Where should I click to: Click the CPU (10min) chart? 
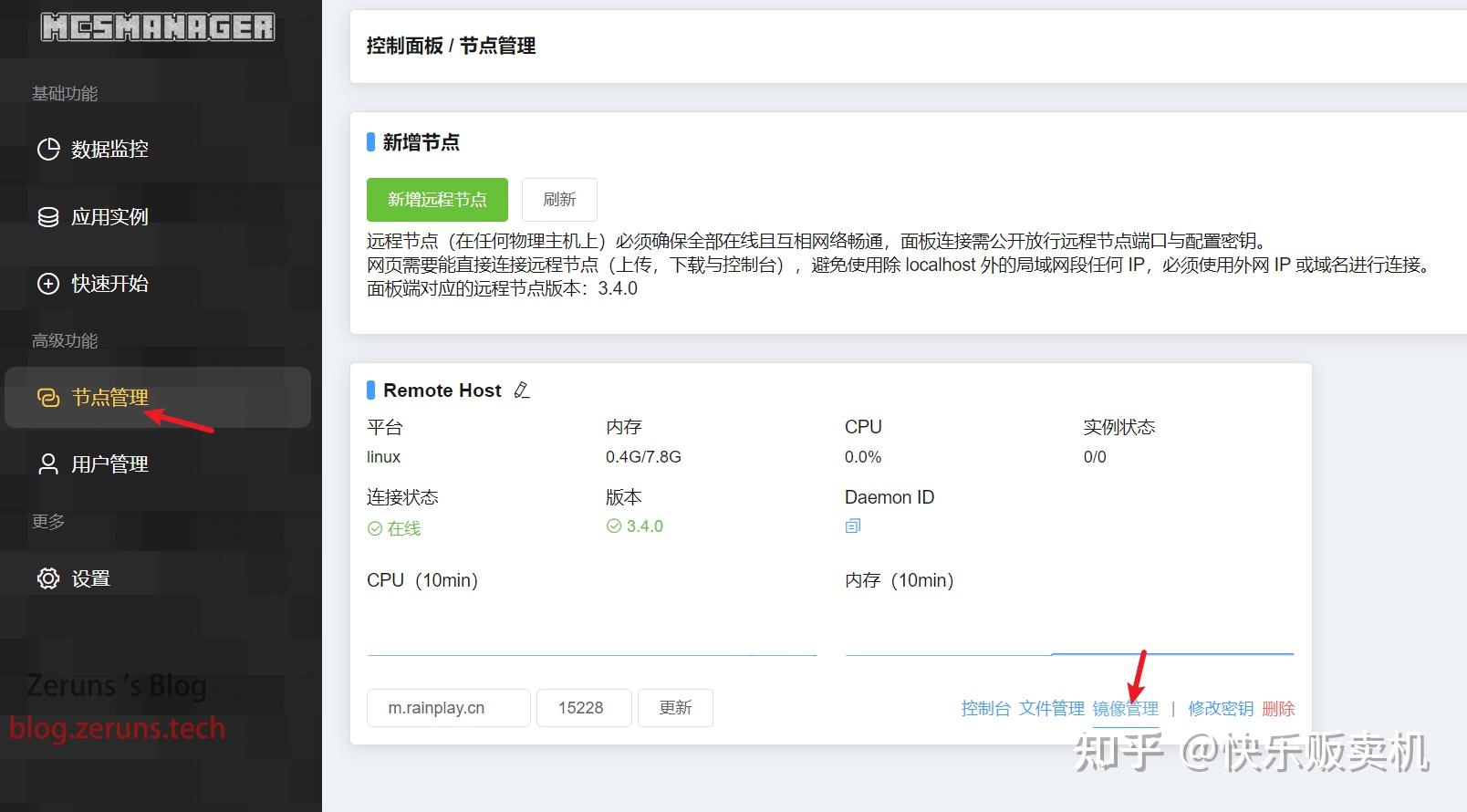click(592, 629)
